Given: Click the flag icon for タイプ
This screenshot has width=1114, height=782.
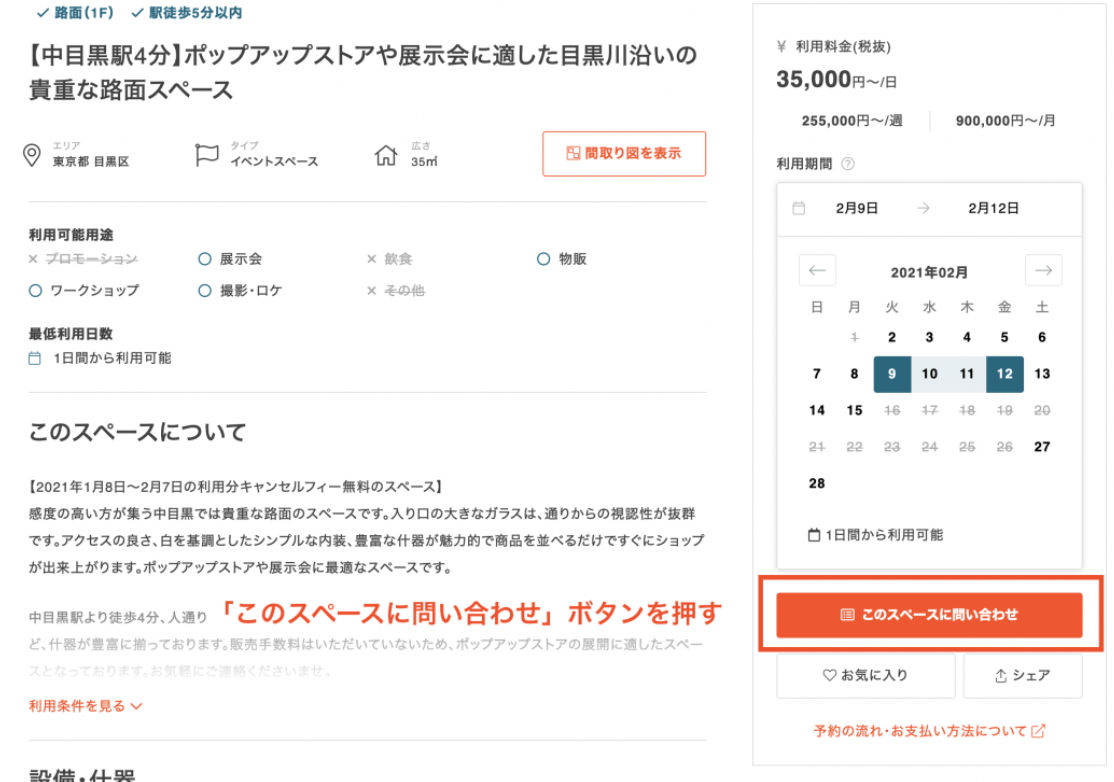Looking at the screenshot, I should [x=207, y=155].
